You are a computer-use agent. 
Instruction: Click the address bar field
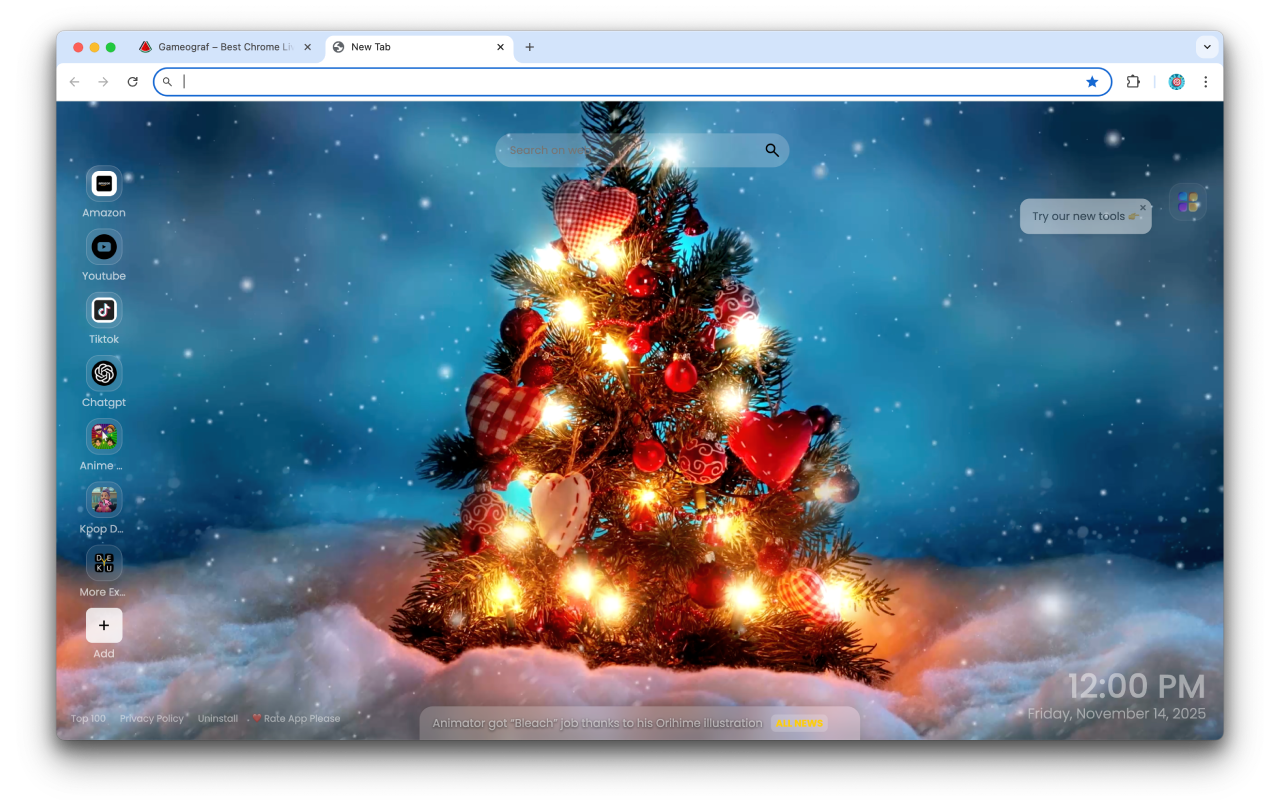click(632, 82)
